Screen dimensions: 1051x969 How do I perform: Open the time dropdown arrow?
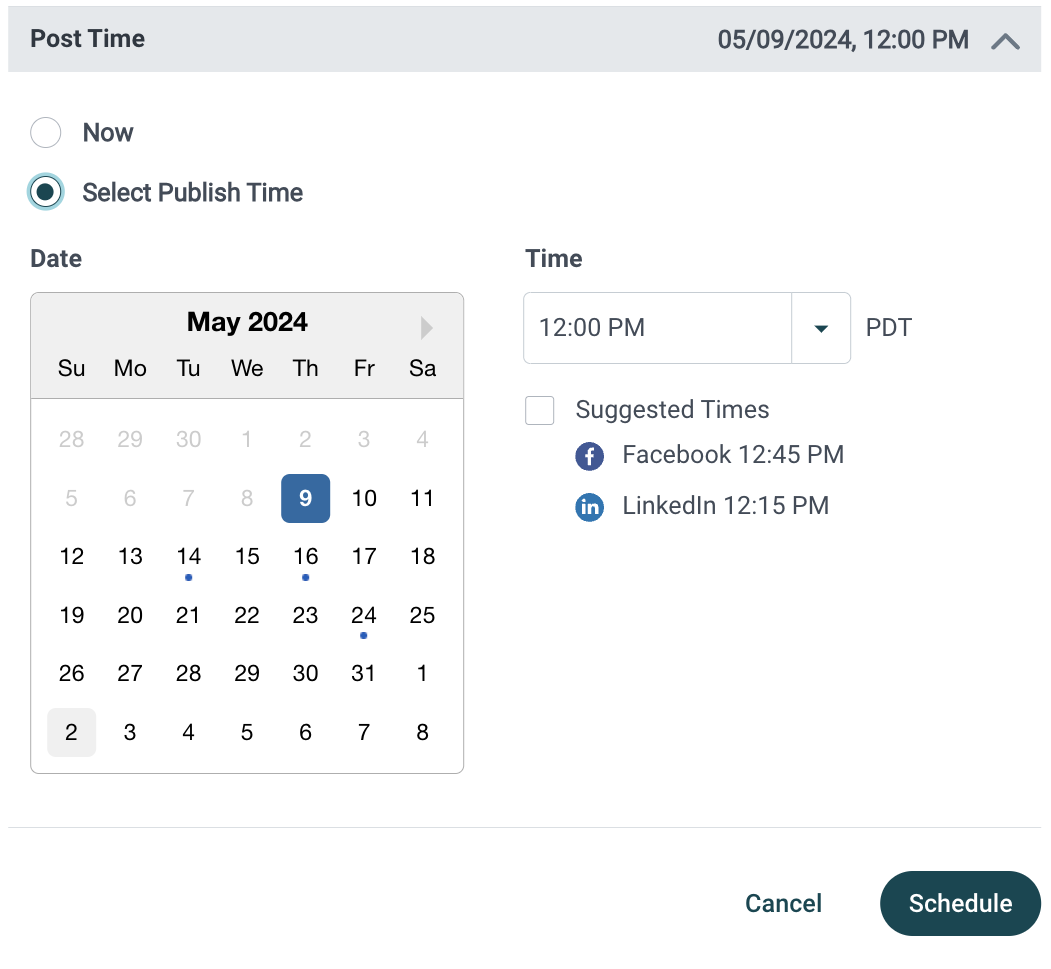pos(821,328)
